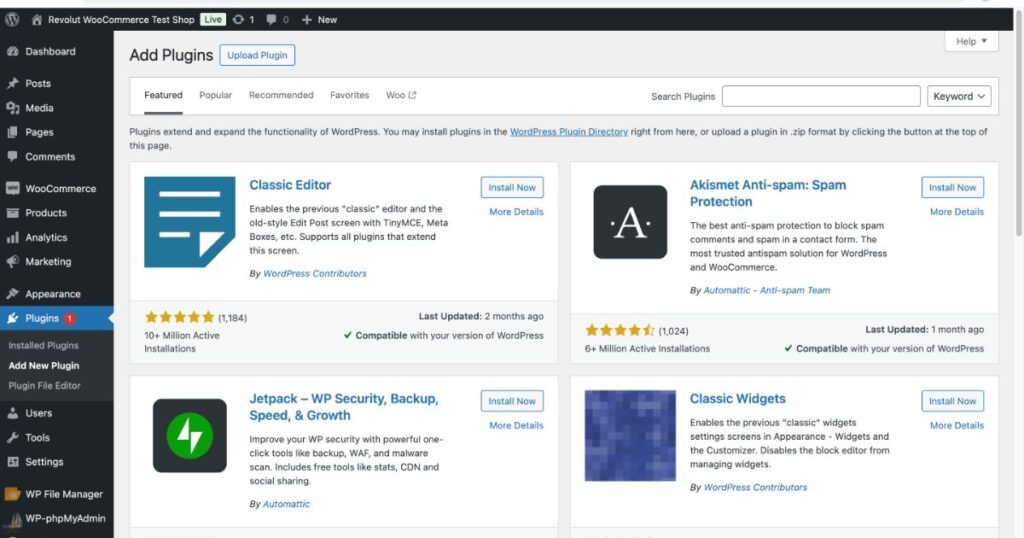Install the Classic Widgets plugin now
Viewport: 1024px width, 538px height.
[x=952, y=401]
